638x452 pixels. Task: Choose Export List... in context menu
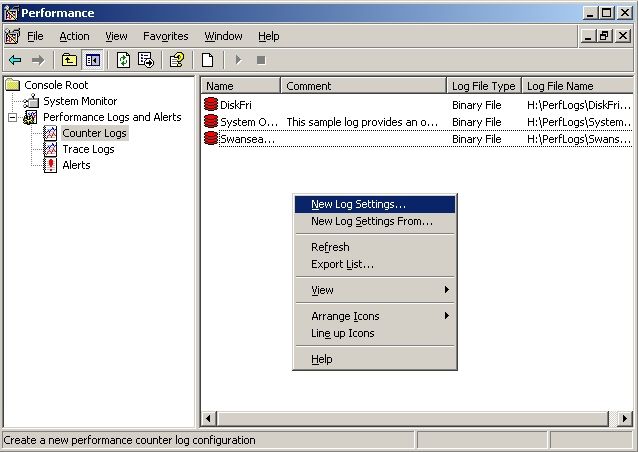pos(375,264)
